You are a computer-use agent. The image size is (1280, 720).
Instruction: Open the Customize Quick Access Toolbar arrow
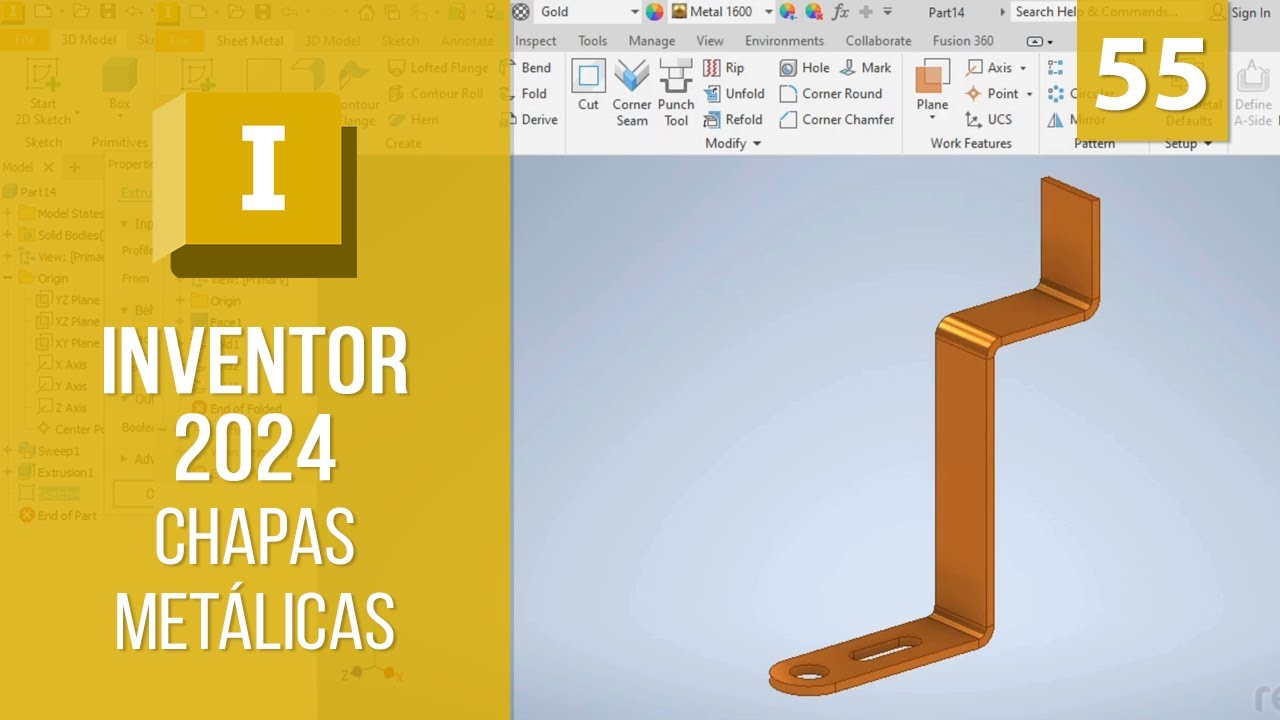coord(888,12)
